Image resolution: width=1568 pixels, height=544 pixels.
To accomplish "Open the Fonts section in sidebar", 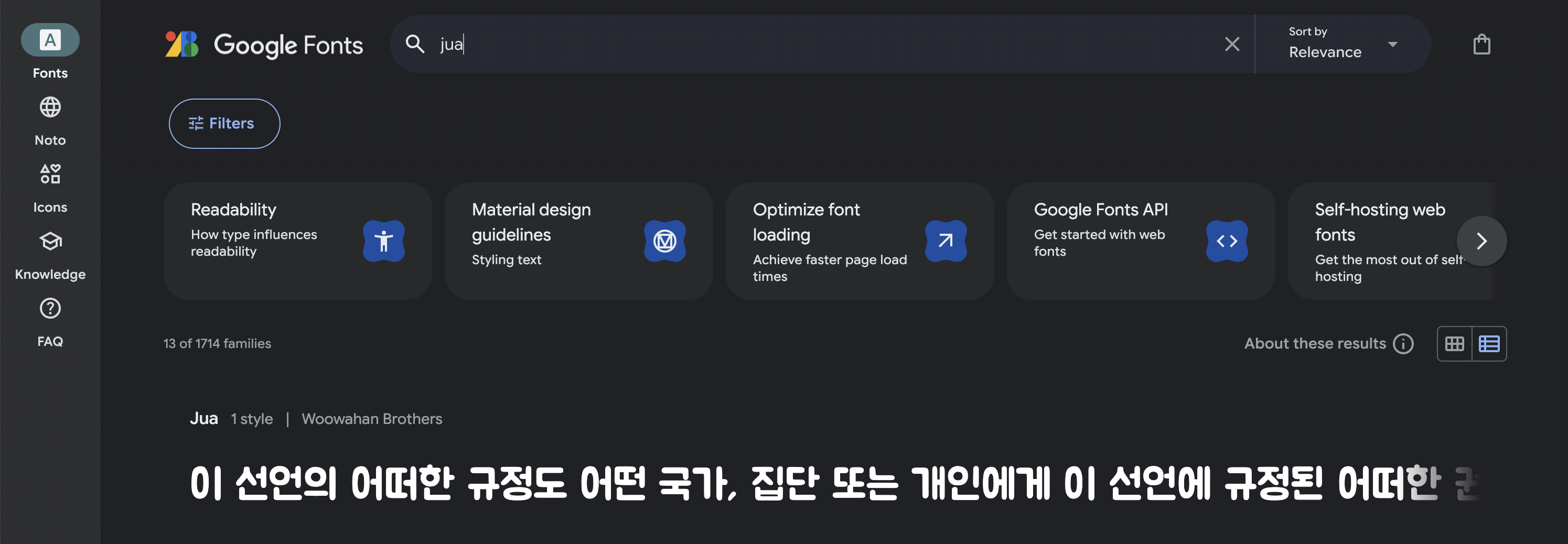I will point(50,52).
